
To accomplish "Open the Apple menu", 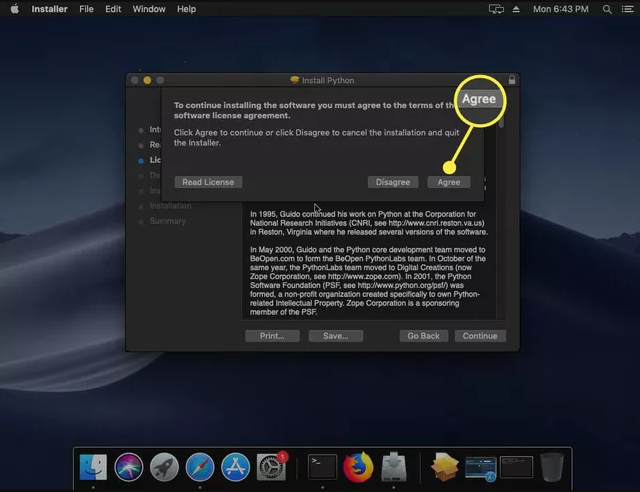I will tap(15, 9).
